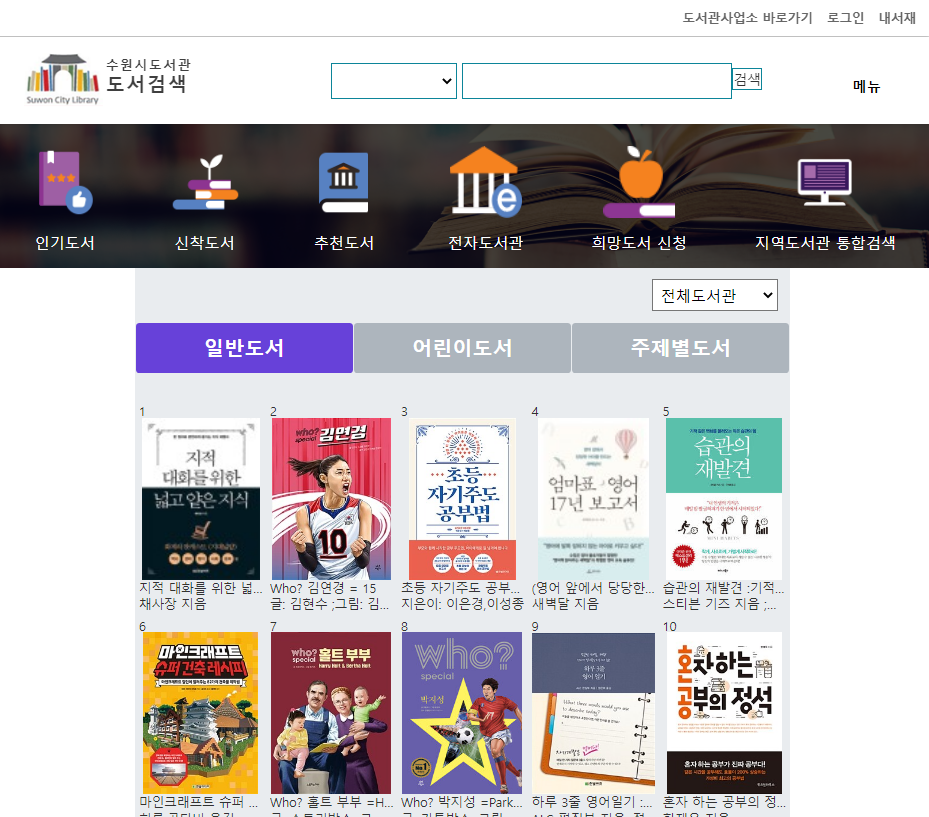Image resolution: width=929 pixels, height=817 pixels.
Task: Click the title text 마인크래프트 슈퍼 ...
Action: (198, 802)
